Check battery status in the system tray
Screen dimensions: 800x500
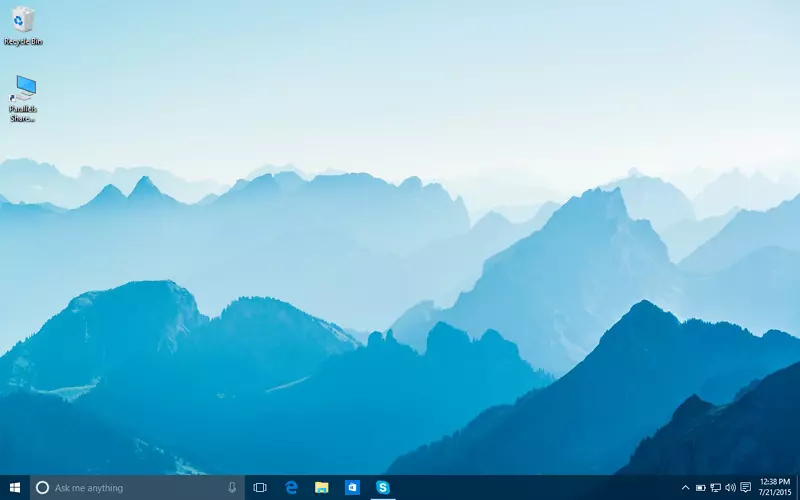701,488
